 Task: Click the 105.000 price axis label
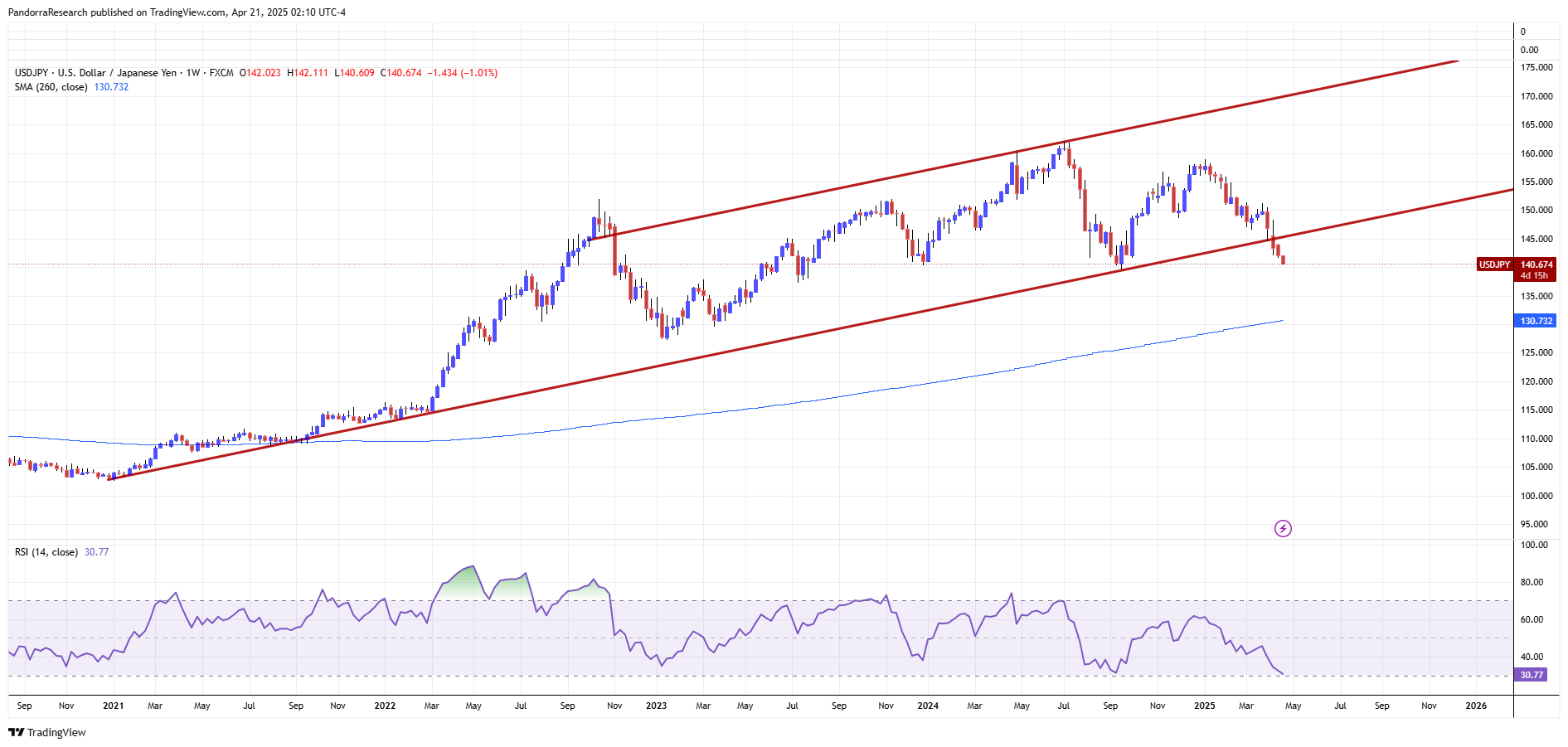click(x=1536, y=467)
